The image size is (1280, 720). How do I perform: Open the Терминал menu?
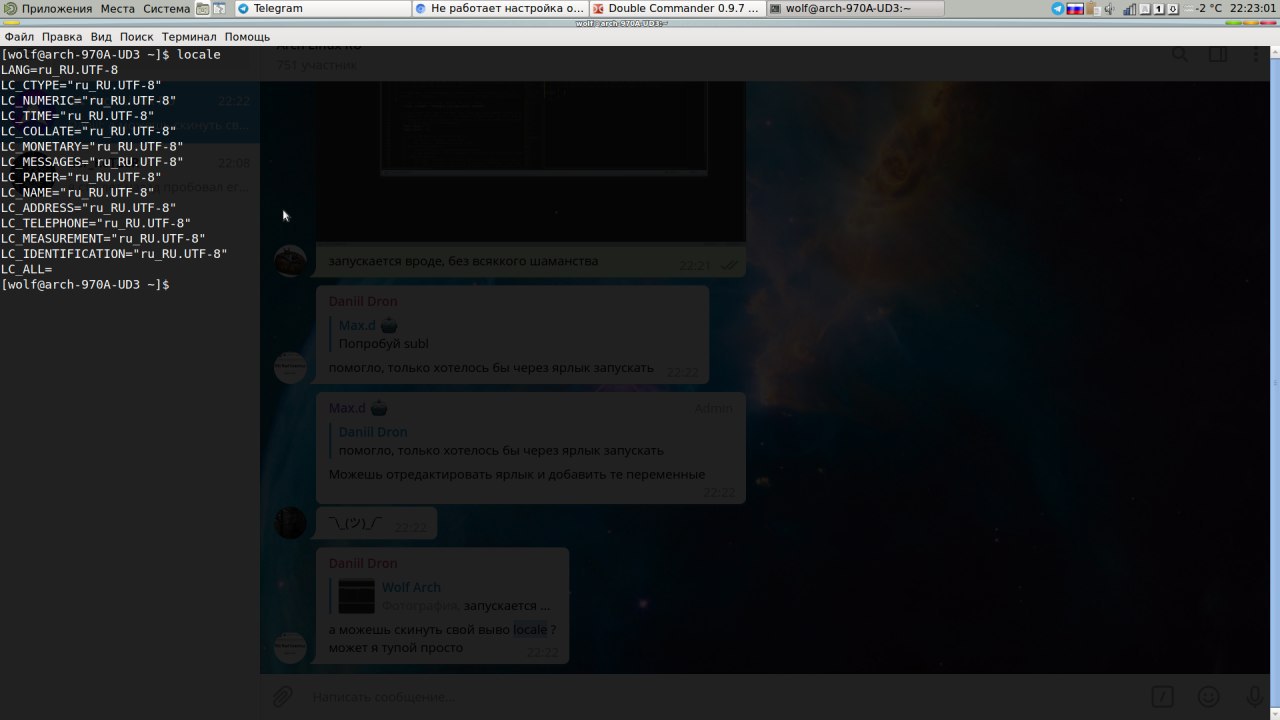pyautogui.click(x=188, y=37)
